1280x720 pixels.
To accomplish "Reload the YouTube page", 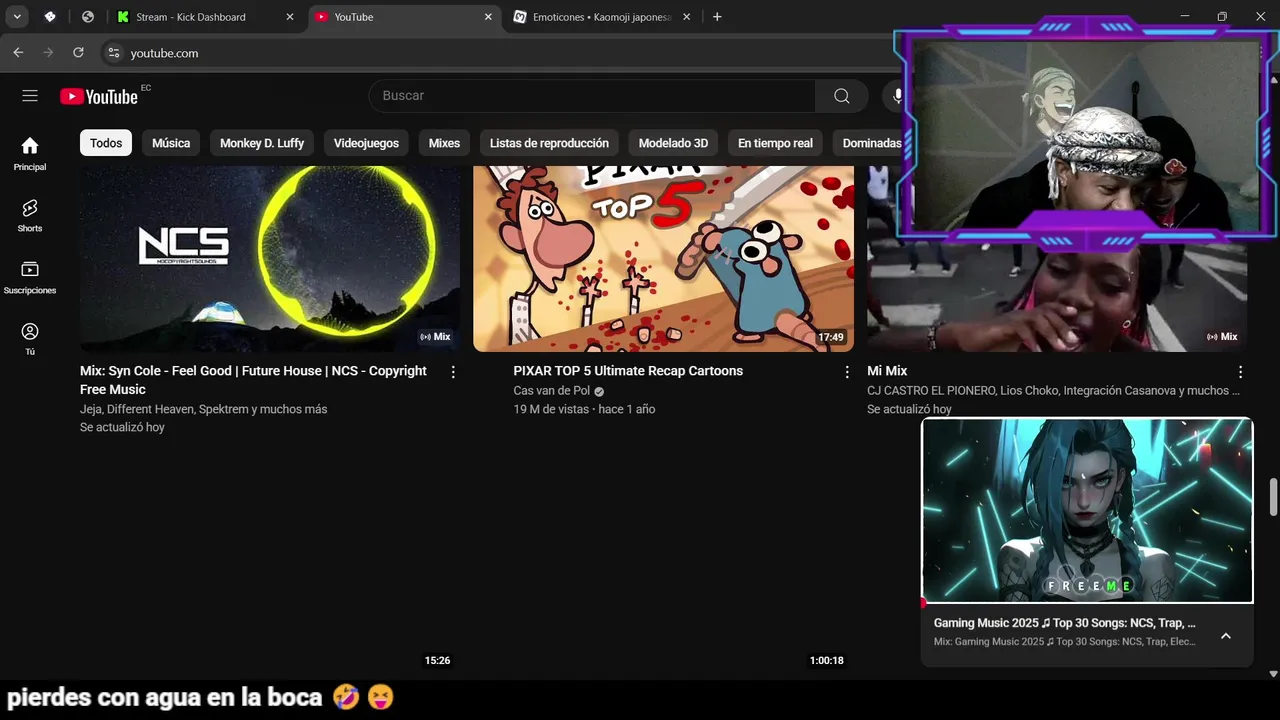I will point(78,53).
